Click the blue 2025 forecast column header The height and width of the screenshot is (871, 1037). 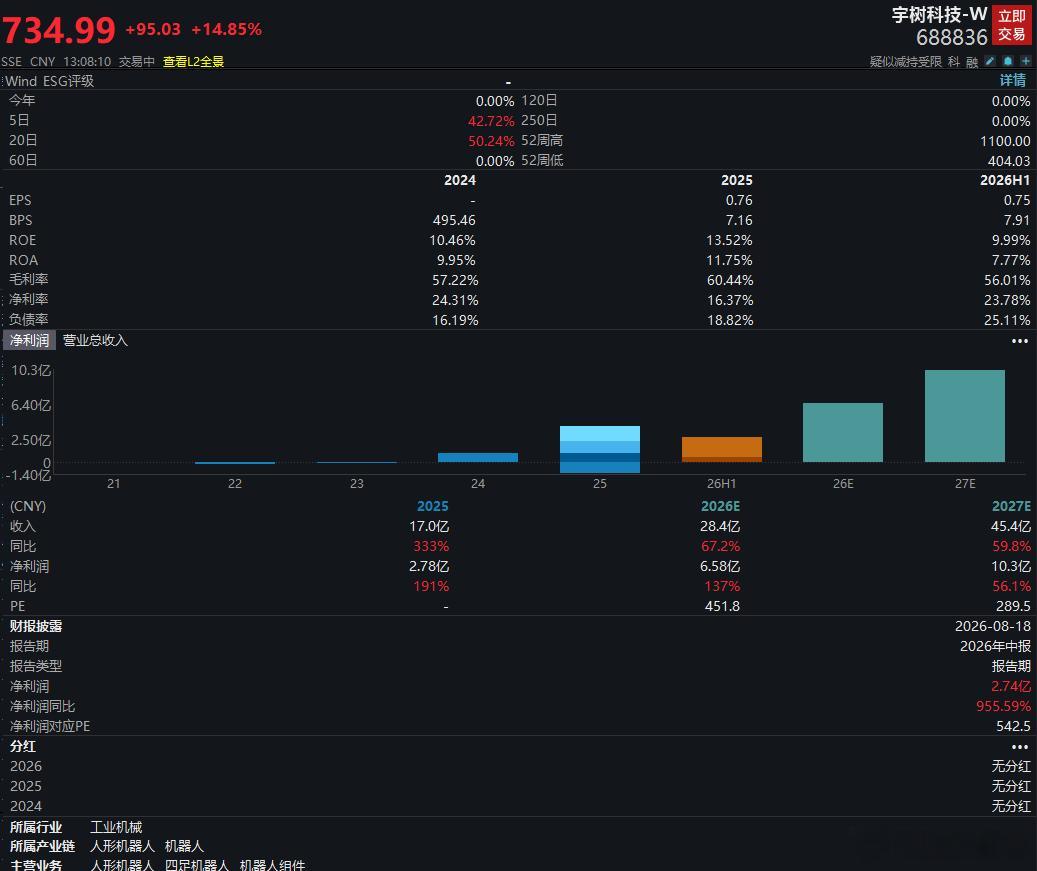click(x=433, y=506)
